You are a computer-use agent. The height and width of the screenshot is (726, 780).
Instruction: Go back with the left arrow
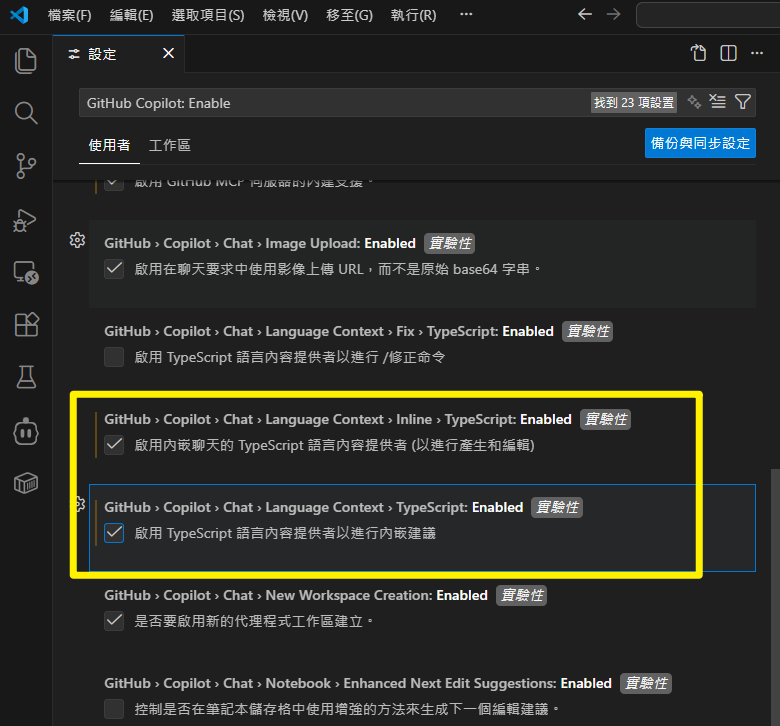click(x=585, y=14)
